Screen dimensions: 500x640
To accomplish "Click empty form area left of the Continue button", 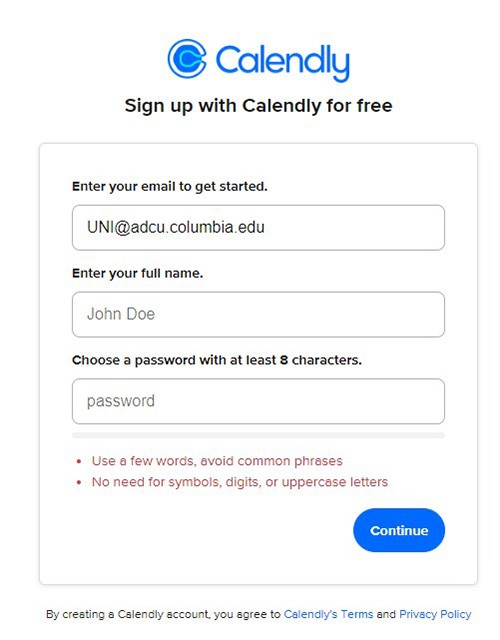I will [204, 530].
